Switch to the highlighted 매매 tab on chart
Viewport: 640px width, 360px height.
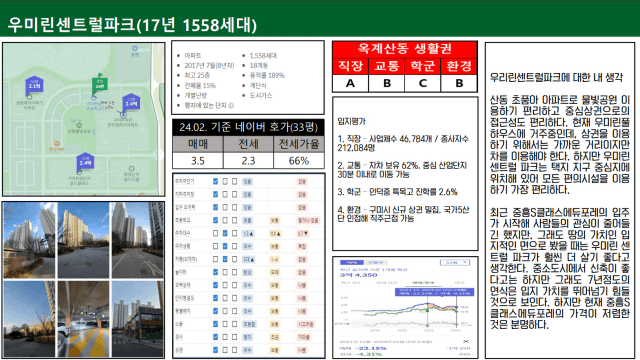351,262
